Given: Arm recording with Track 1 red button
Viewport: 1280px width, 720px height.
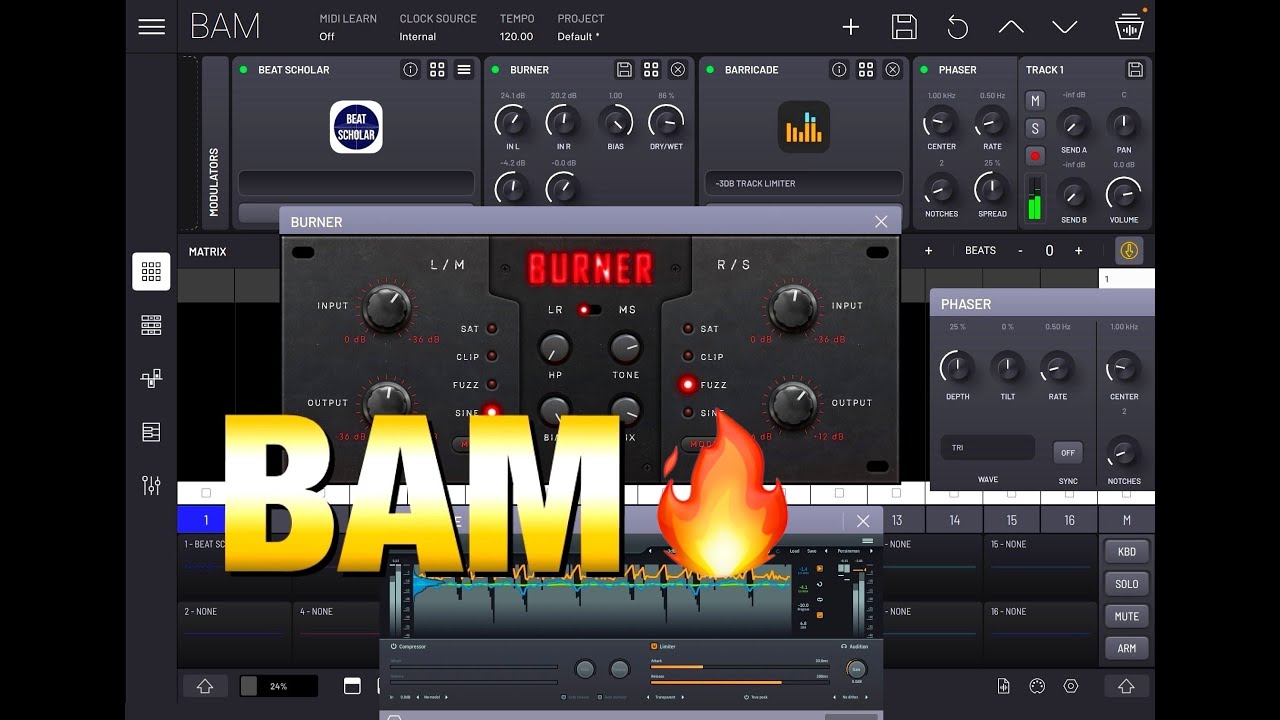Looking at the screenshot, I should pos(1035,156).
